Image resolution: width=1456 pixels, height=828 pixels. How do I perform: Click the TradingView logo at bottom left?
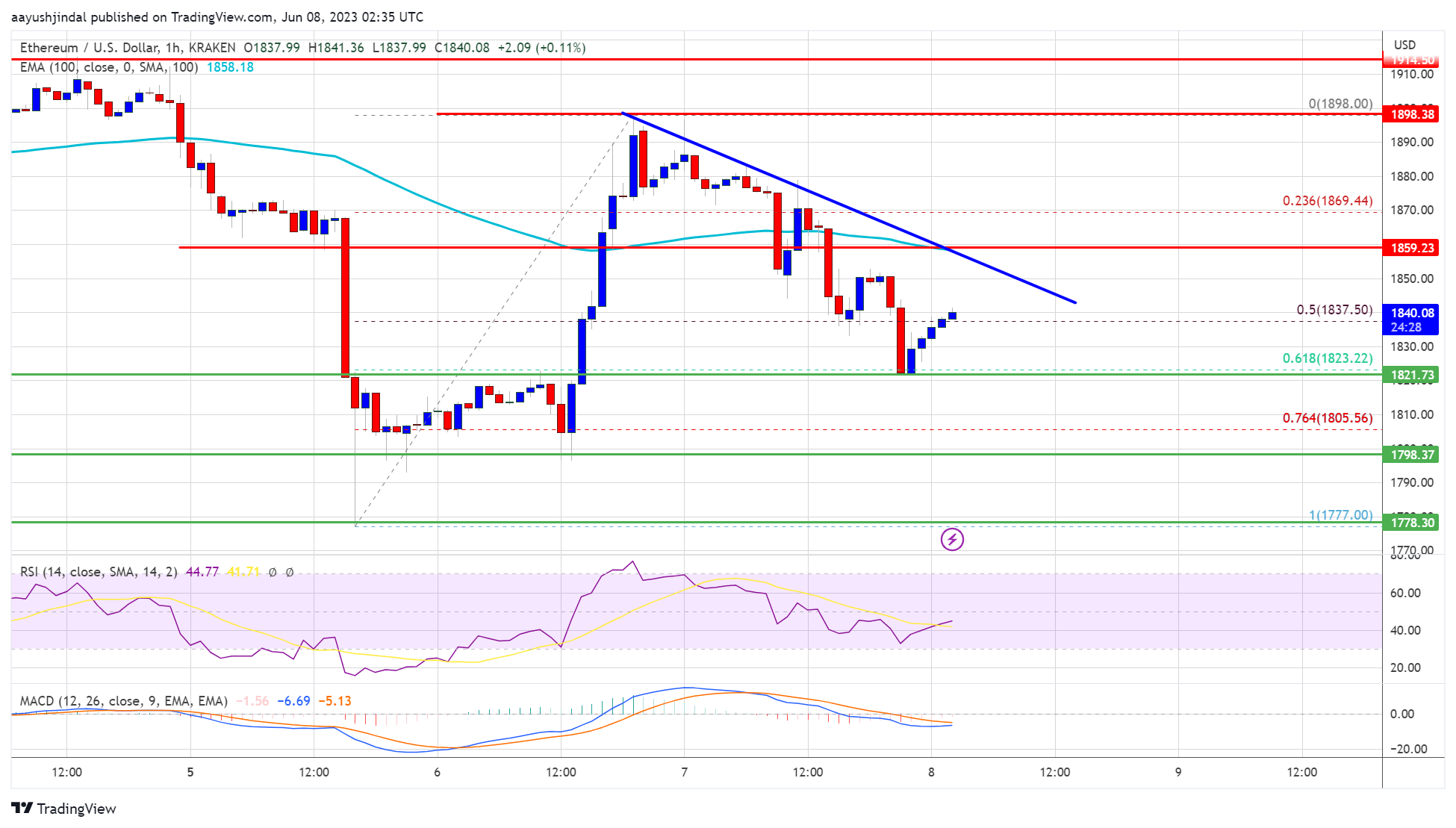[x=64, y=809]
